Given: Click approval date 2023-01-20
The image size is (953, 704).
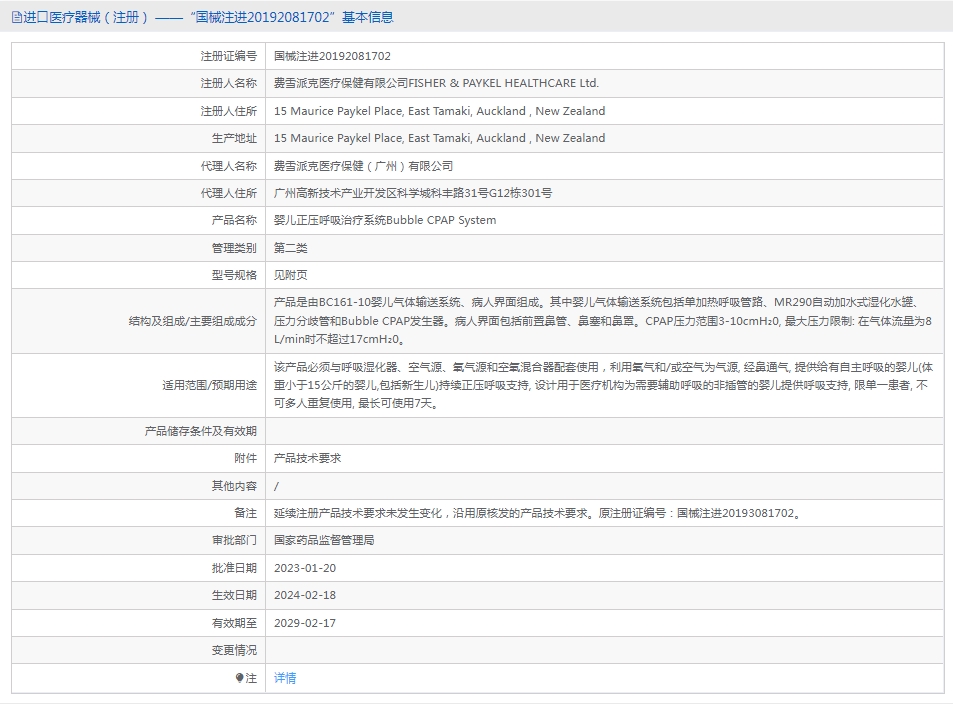Looking at the screenshot, I should (304, 568).
